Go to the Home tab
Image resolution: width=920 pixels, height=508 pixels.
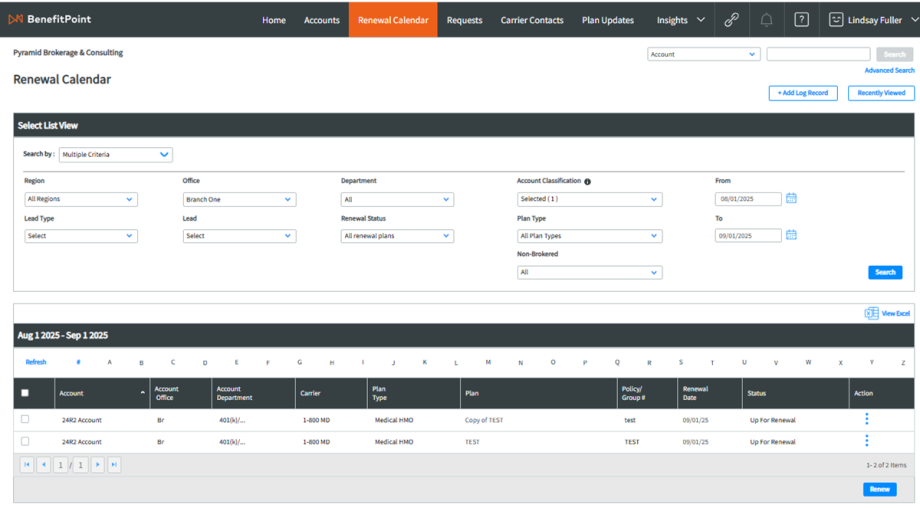point(274,20)
